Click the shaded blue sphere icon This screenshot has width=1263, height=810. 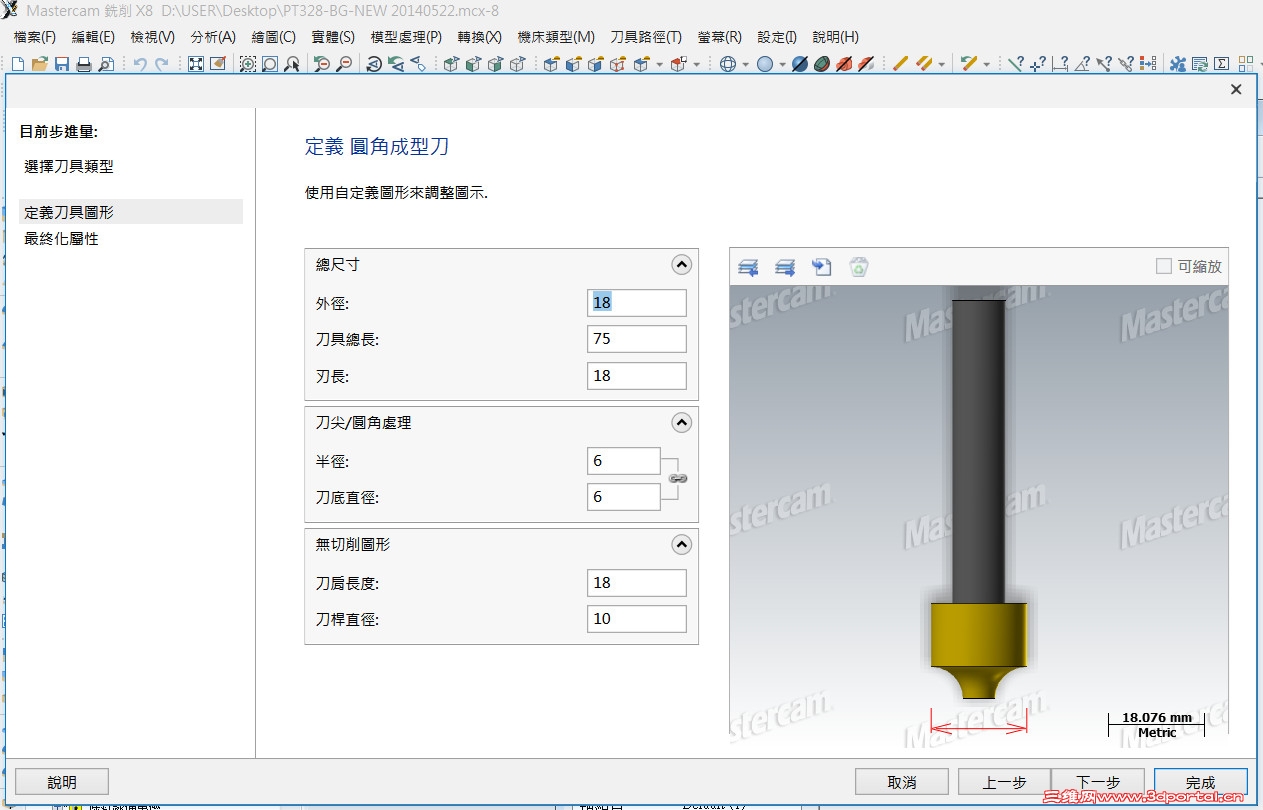point(765,64)
